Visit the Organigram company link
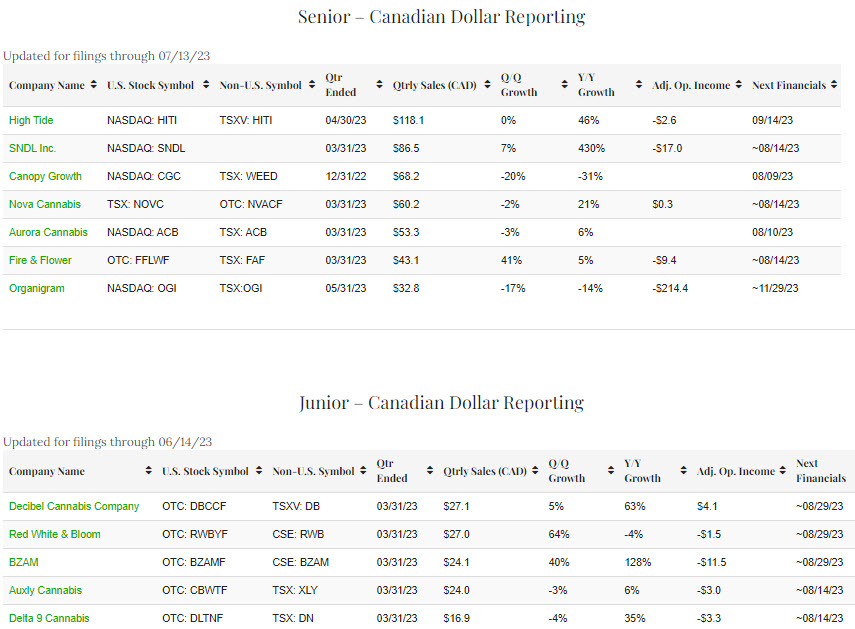 [37, 288]
